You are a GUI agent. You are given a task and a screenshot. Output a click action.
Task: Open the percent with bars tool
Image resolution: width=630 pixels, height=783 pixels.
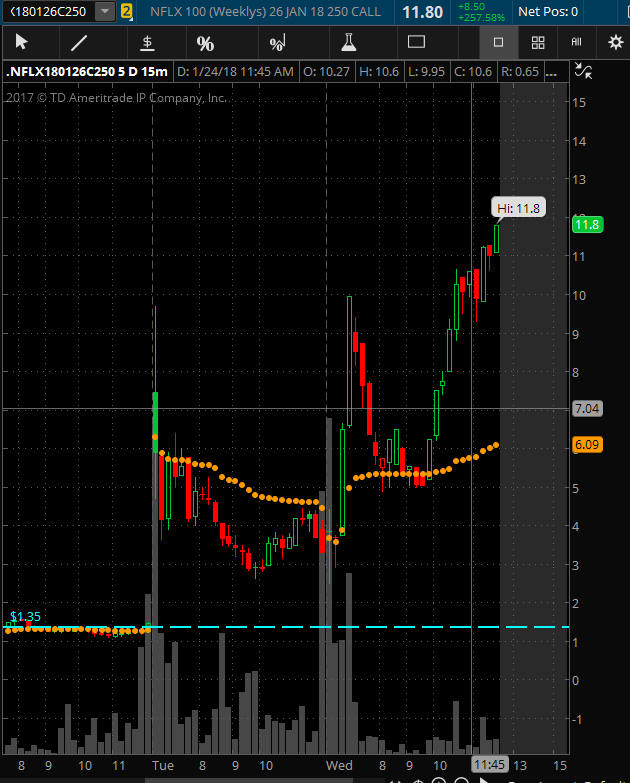coord(277,43)
